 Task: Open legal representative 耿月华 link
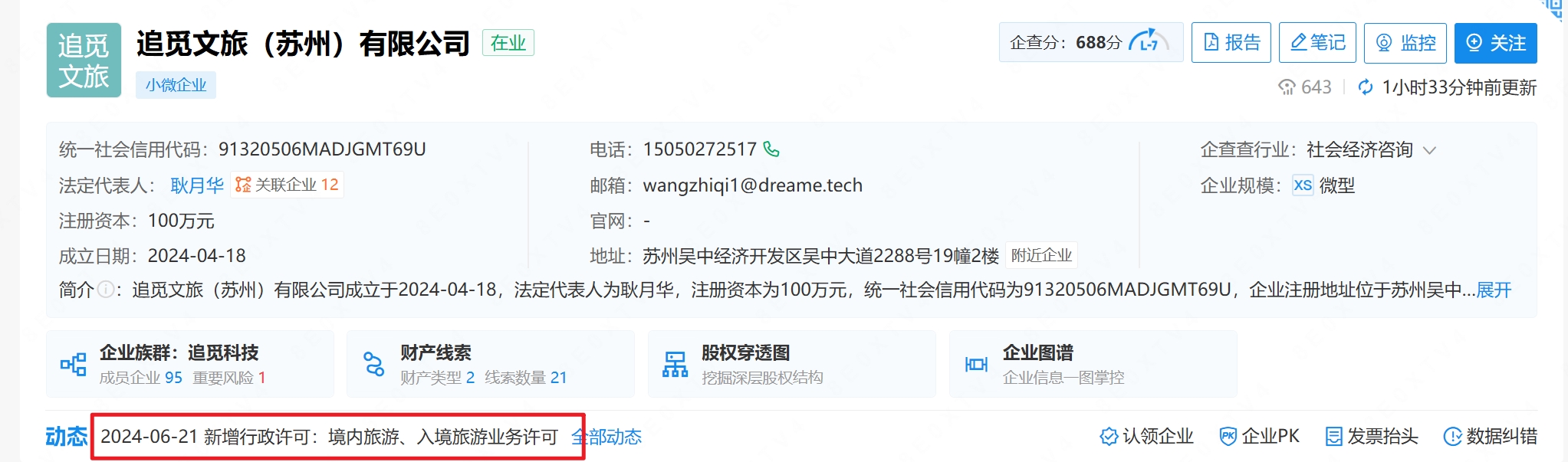click(197, 185)
